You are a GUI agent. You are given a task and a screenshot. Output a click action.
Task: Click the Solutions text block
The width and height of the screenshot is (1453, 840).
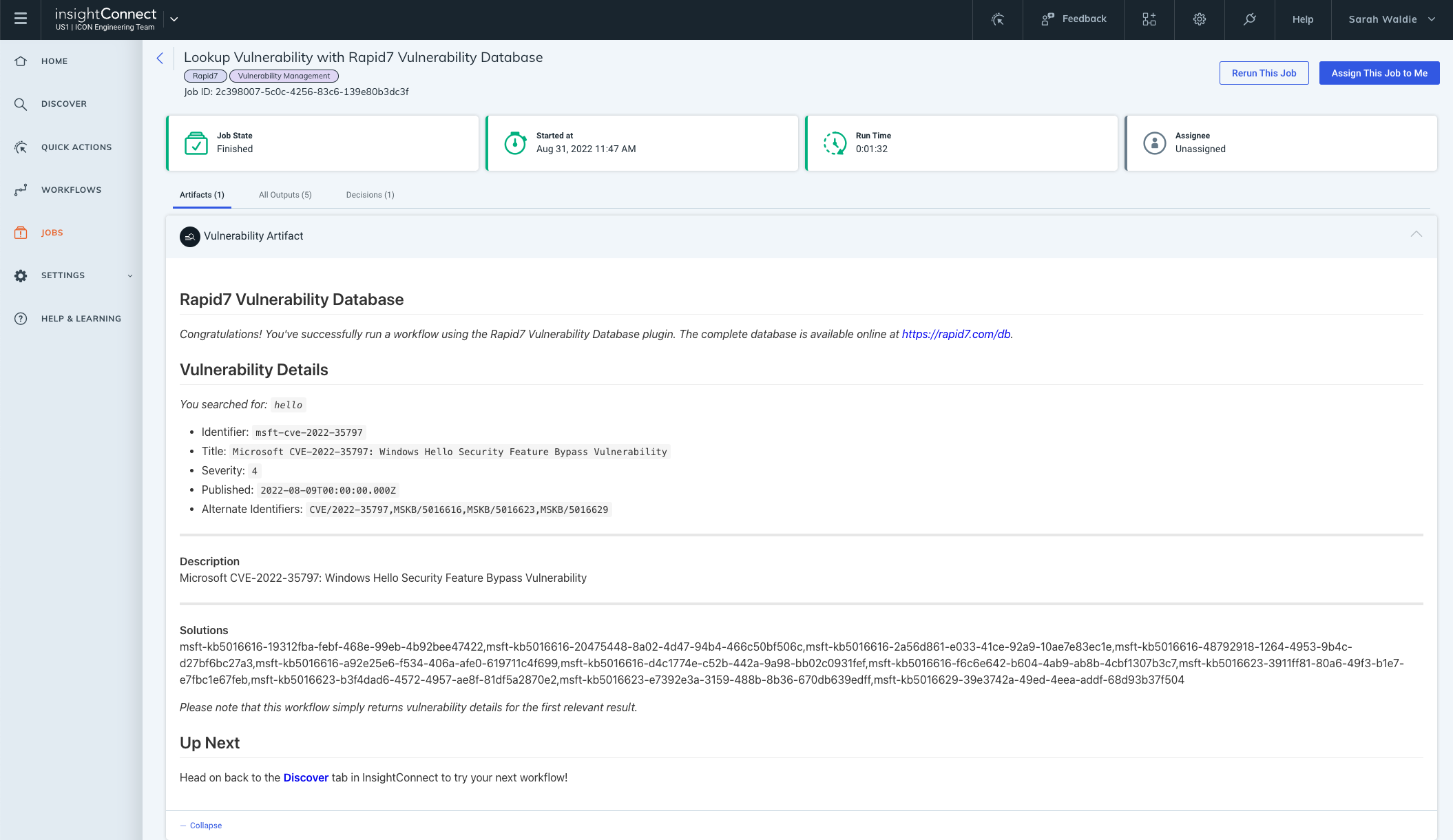pos(792,663)
